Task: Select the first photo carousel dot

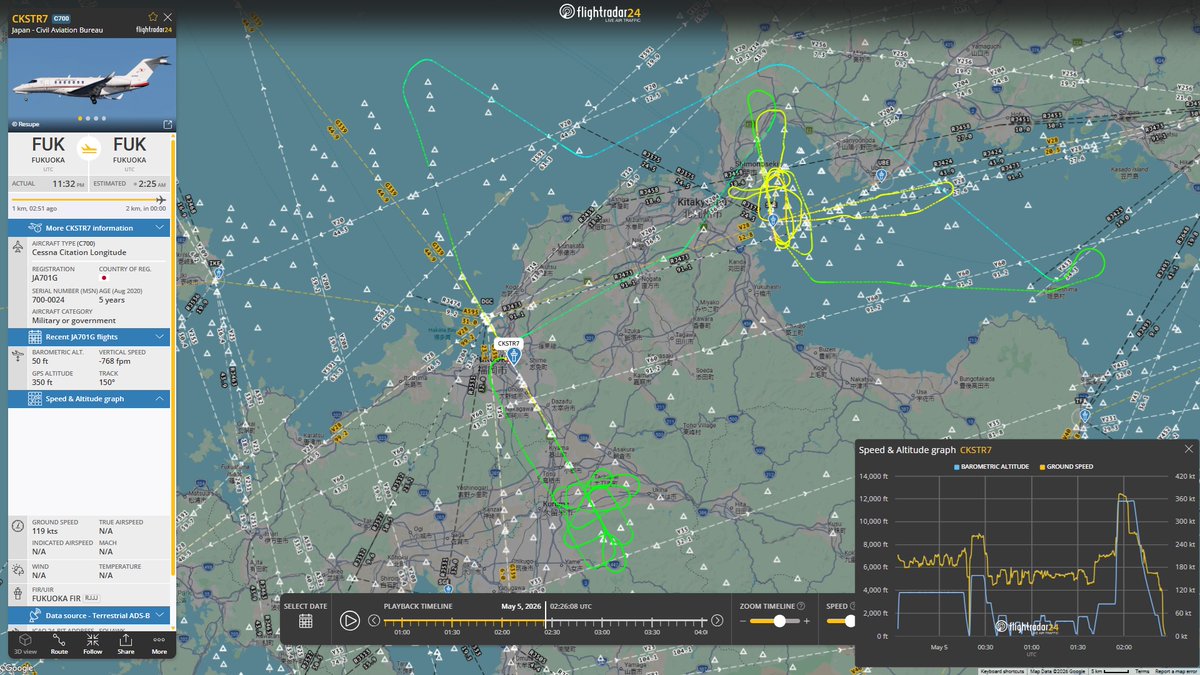Action: [80, 119]
